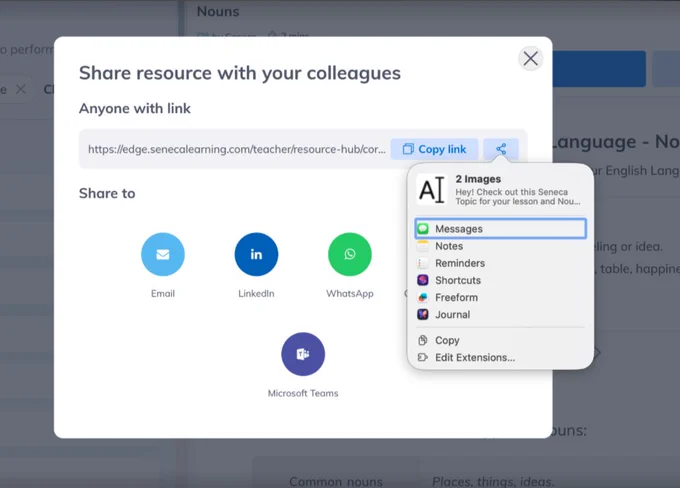Image resolution: width=680 pixels, height=488 pixels.
Task: Click the Journal app icon
Action: pos(423,314)
